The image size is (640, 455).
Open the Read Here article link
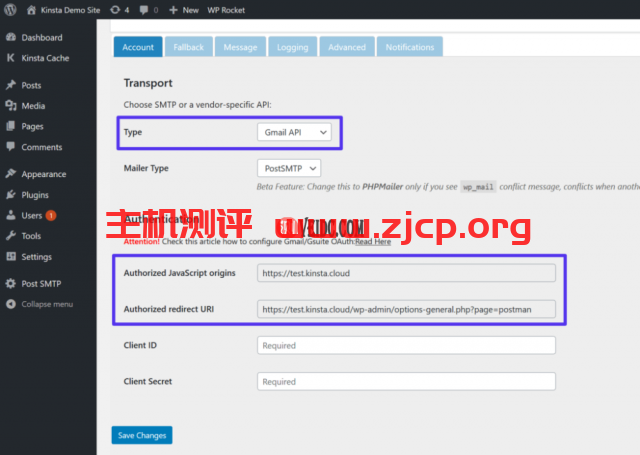[373, 242]
